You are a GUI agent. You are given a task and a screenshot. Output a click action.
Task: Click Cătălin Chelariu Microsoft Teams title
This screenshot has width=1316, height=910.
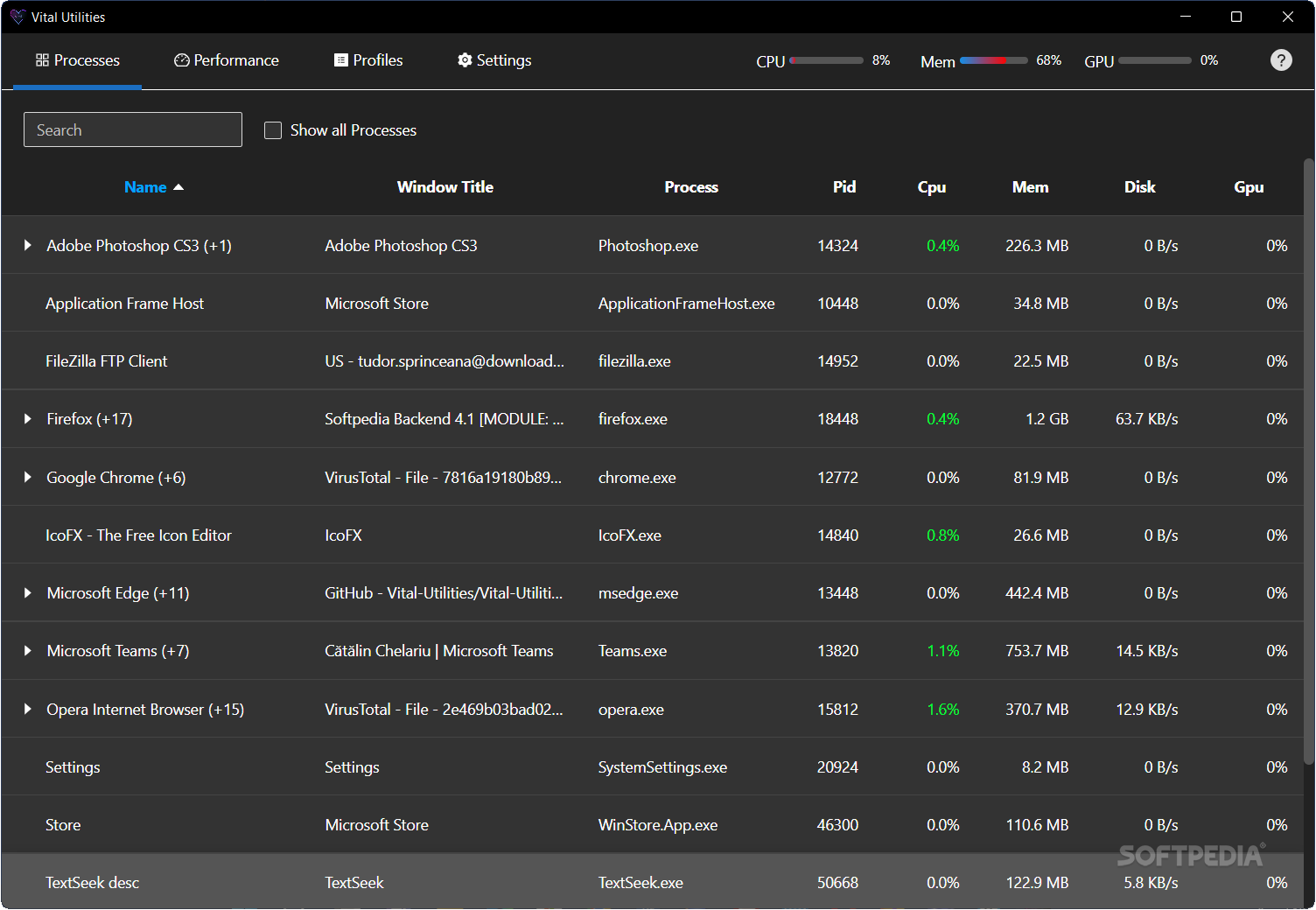tap(439, 651)
